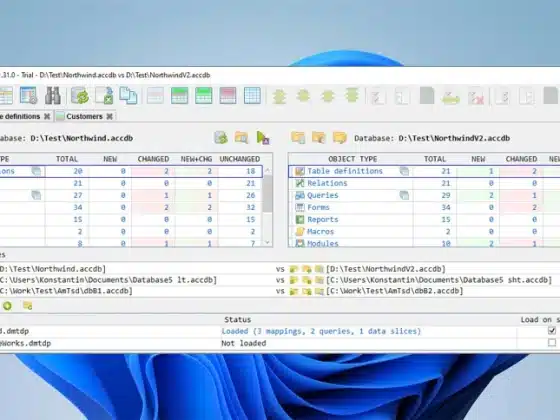560x420 pixels.
Task: Open Macros in the right database panel
Action: point(320,232)
